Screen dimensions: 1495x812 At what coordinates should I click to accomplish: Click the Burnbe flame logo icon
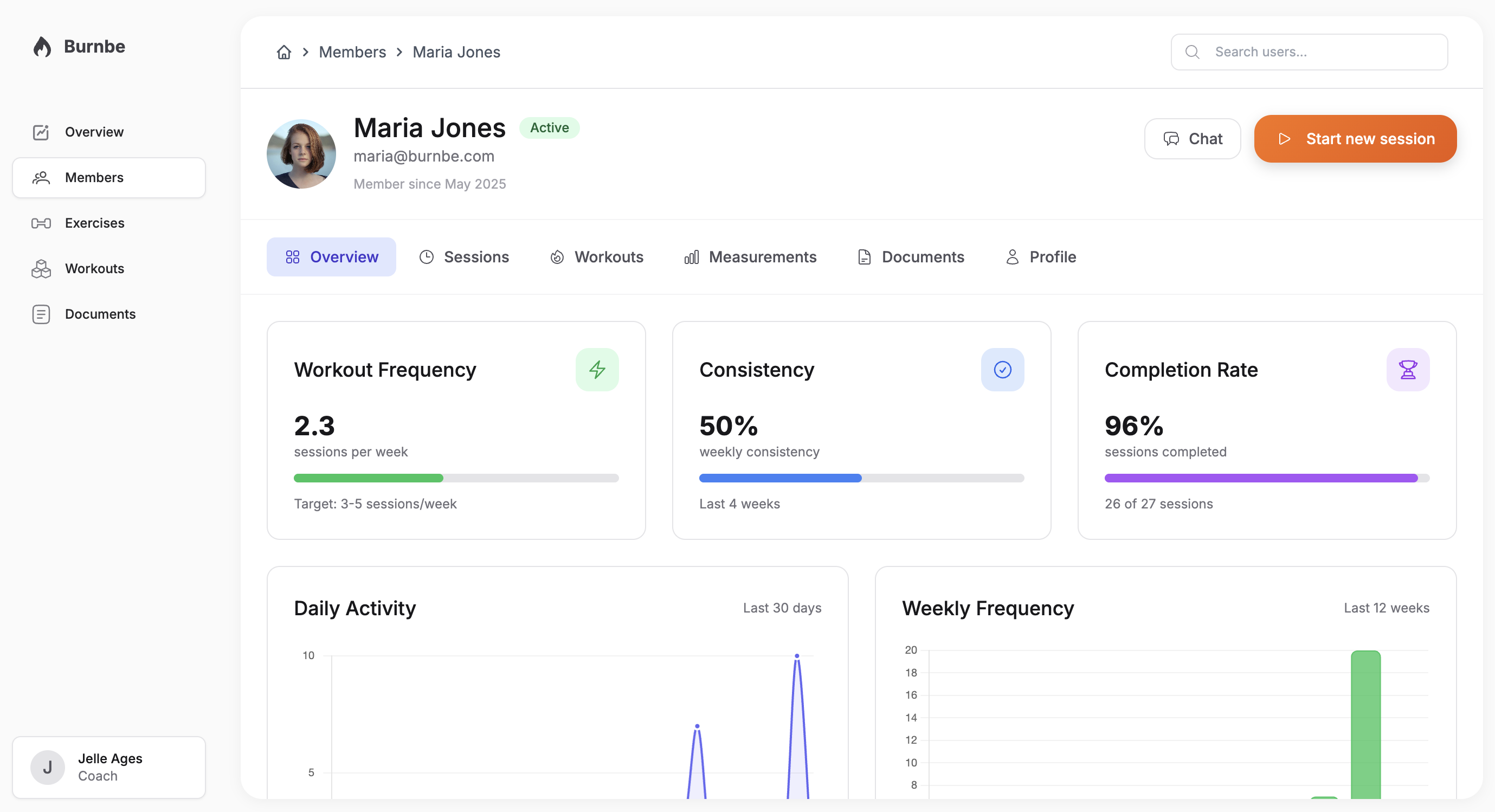(x=42, y=47)
